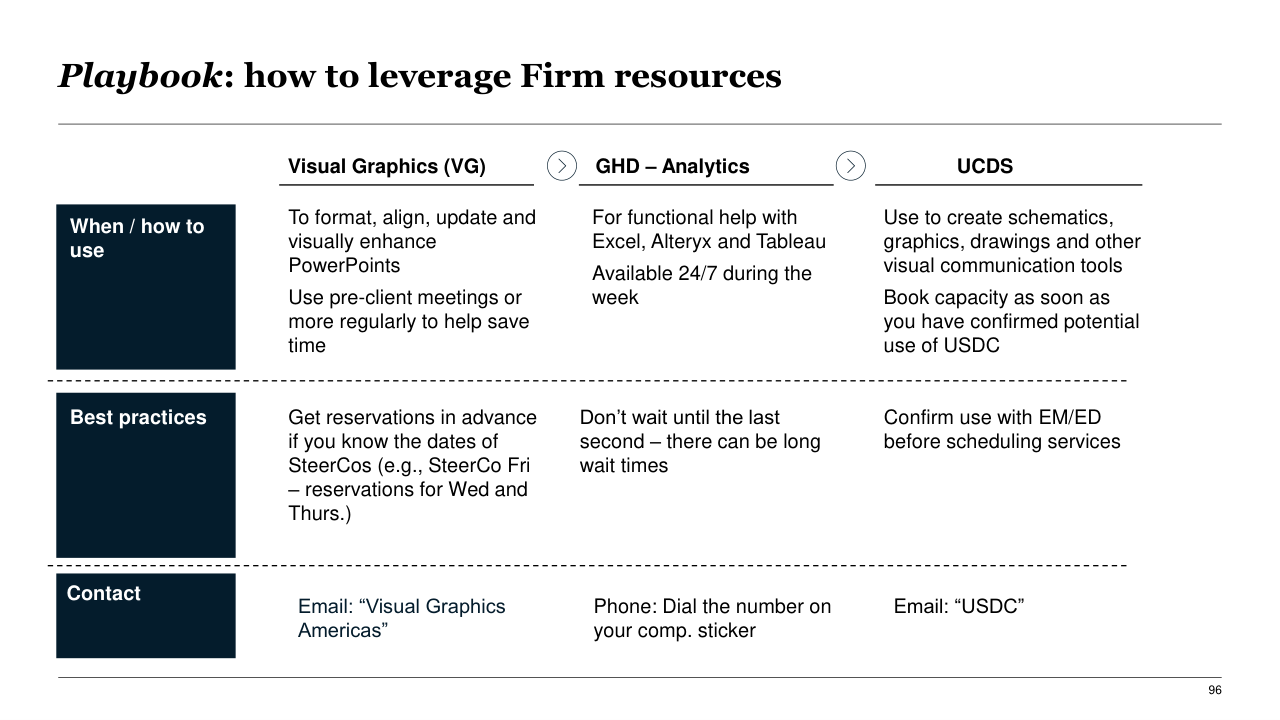Select the dark "Contact" label box
This screenshot has height=720, width=1280.
[146, 615]
